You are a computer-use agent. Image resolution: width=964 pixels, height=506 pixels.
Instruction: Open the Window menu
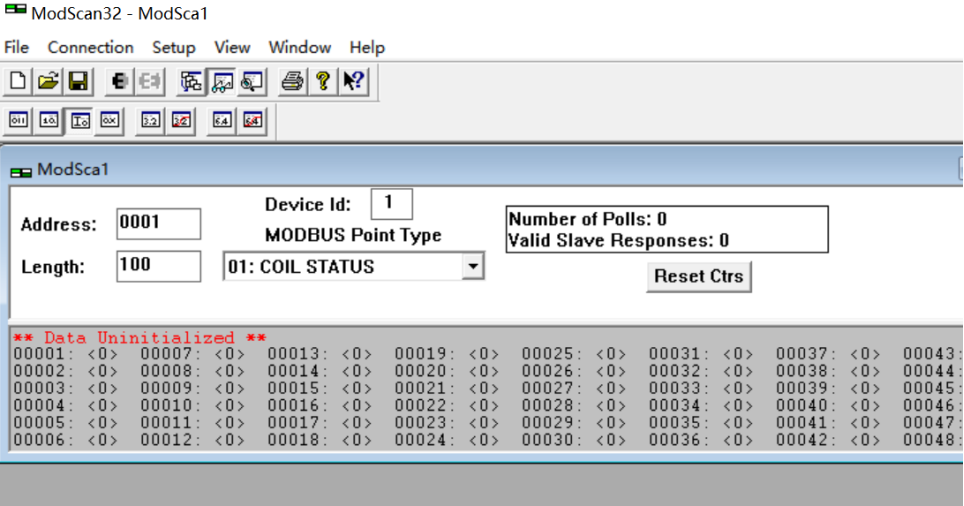[x=299, y=47]
